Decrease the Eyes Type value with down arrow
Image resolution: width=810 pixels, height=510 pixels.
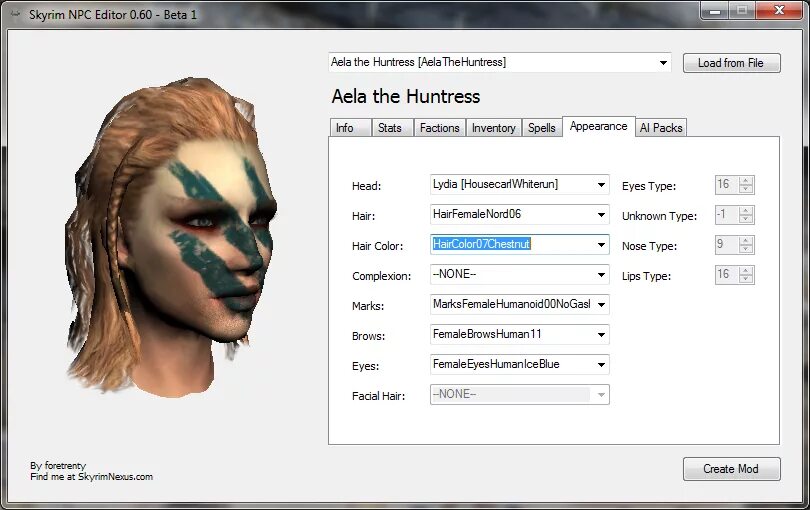[745, 189]
